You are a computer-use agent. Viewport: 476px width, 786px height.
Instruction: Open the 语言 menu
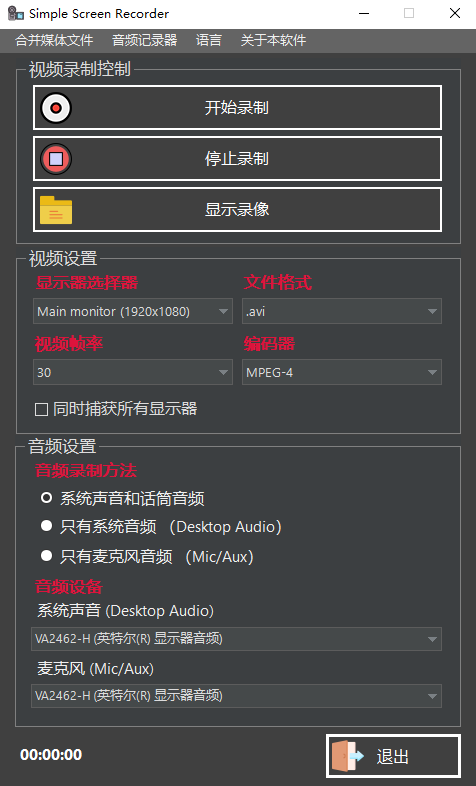(x=208, y=40)
